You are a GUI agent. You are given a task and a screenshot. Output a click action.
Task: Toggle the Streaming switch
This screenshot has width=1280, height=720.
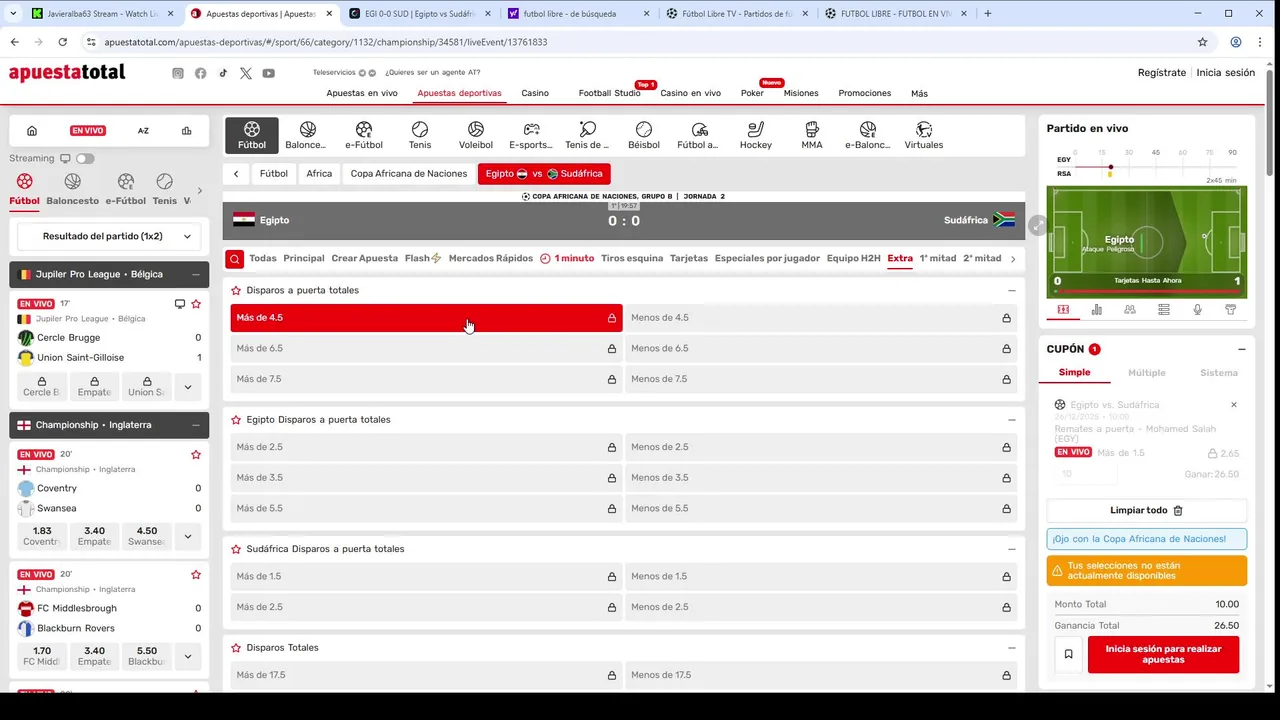pos(85,158)
